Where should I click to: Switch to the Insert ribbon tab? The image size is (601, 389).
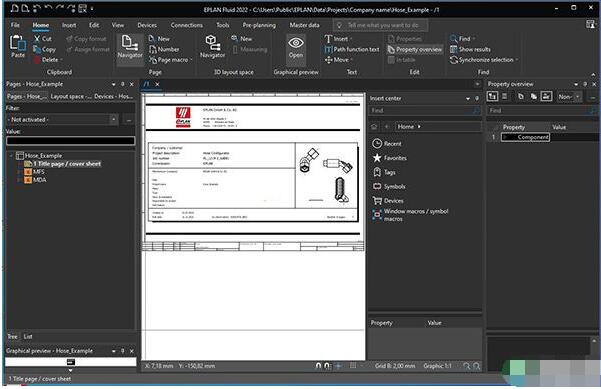click(x=69, y=25)
